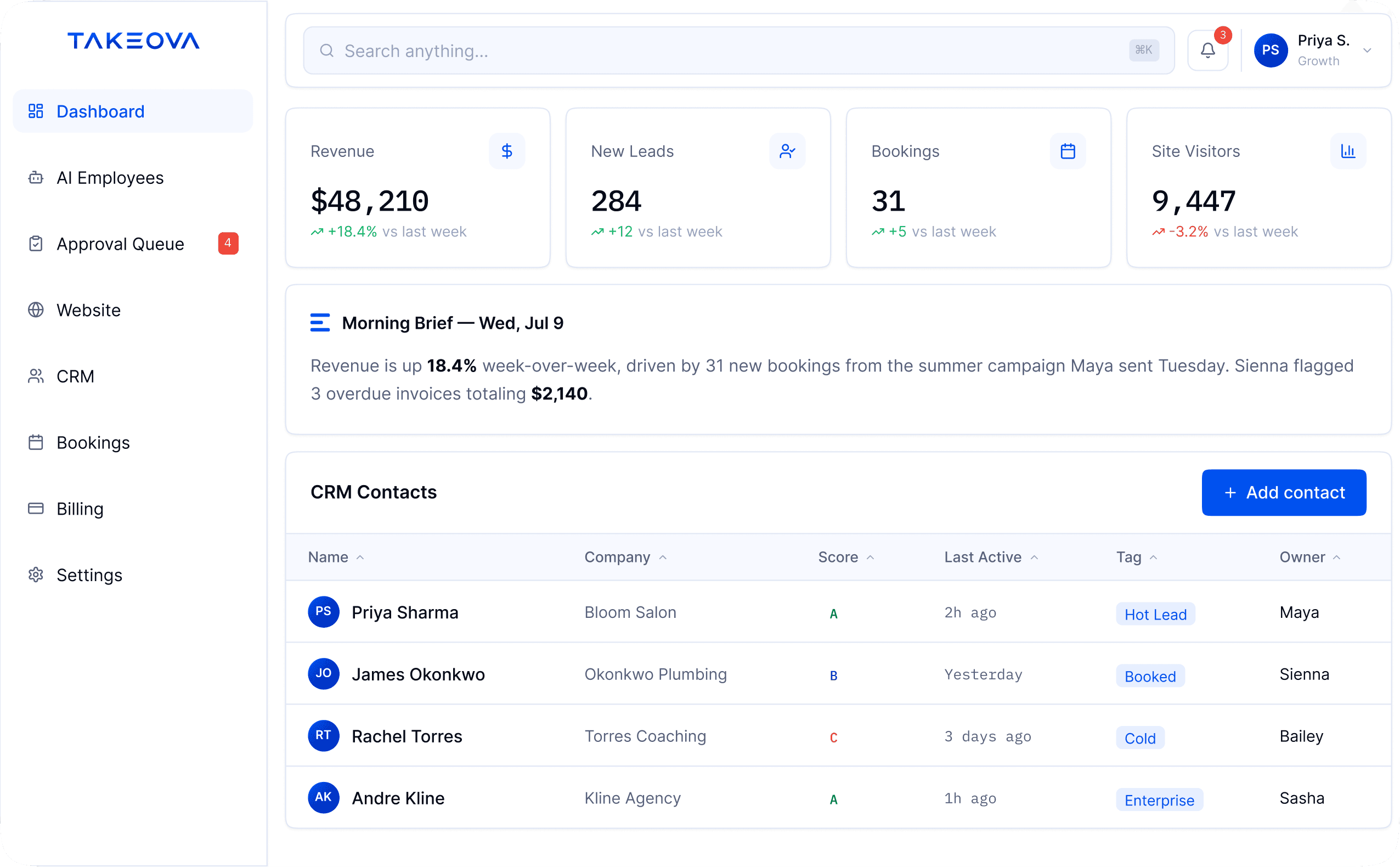Click the Bookings calendar icon in sidebar

(36, 443)
